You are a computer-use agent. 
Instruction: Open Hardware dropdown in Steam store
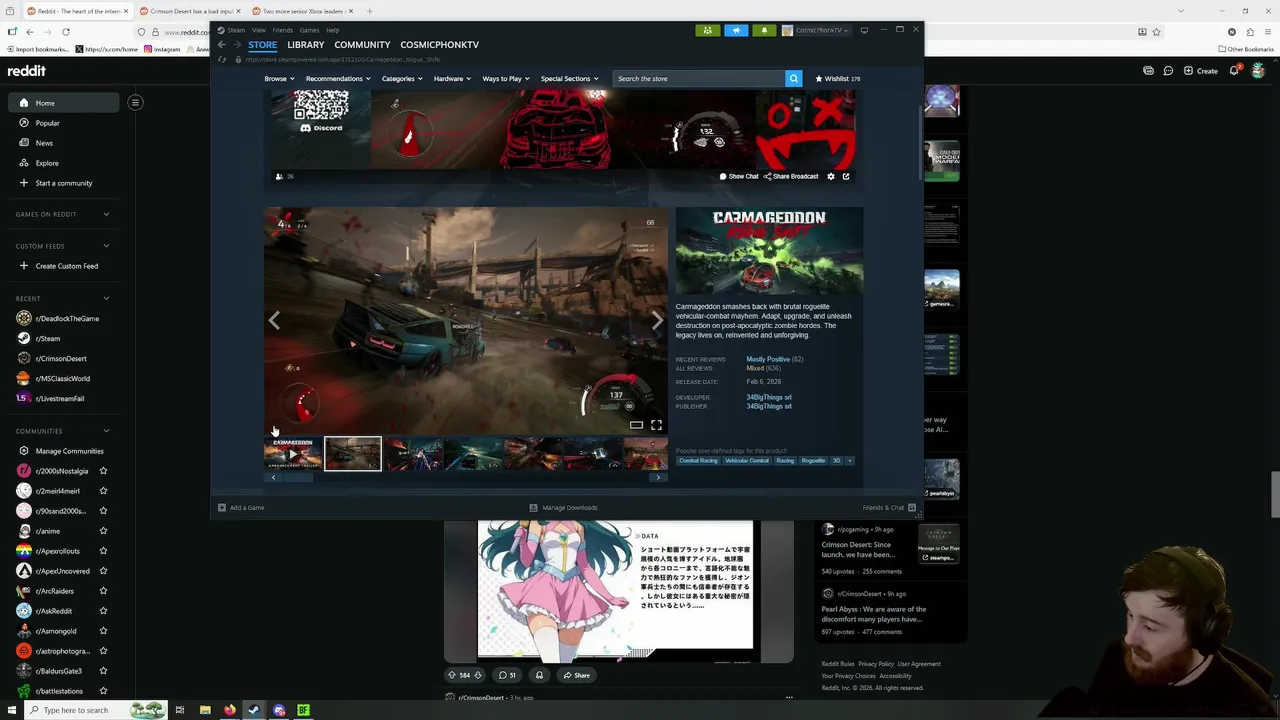tap(452, 78)
